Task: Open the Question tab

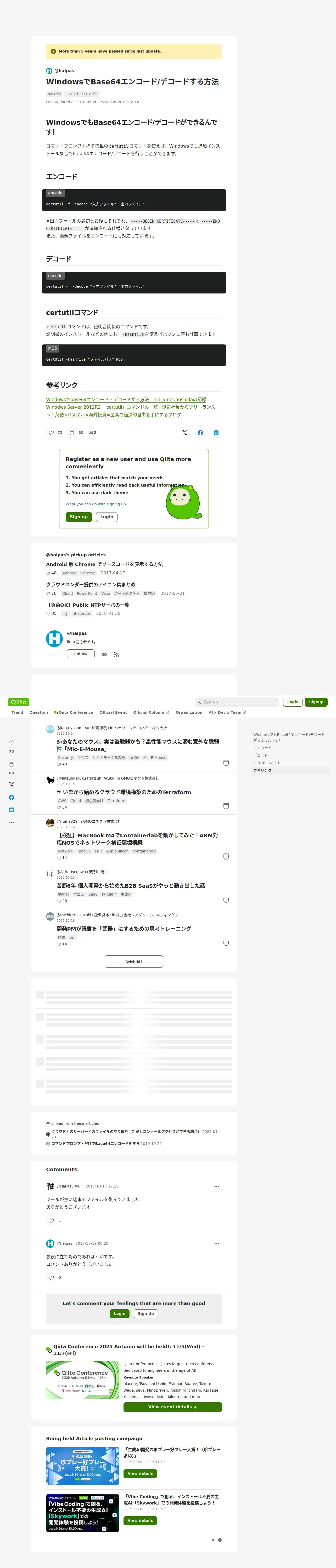Action: (38, 712)
